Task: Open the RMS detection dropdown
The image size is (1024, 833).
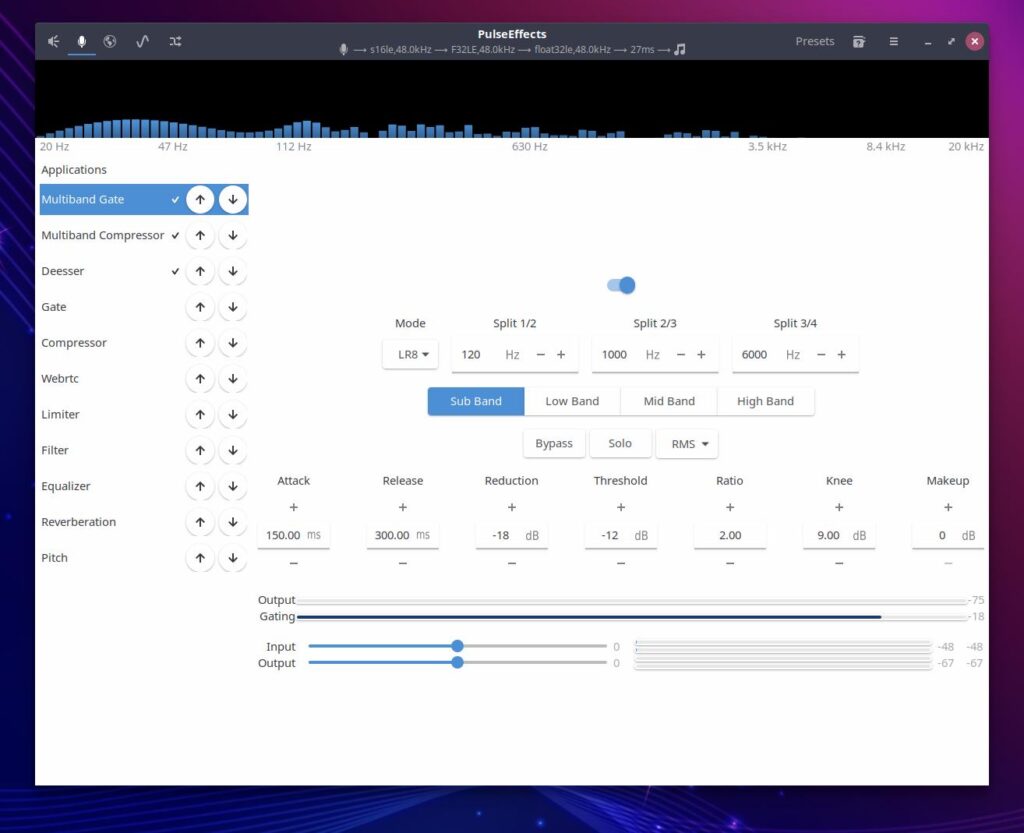Action: [687, 444]
